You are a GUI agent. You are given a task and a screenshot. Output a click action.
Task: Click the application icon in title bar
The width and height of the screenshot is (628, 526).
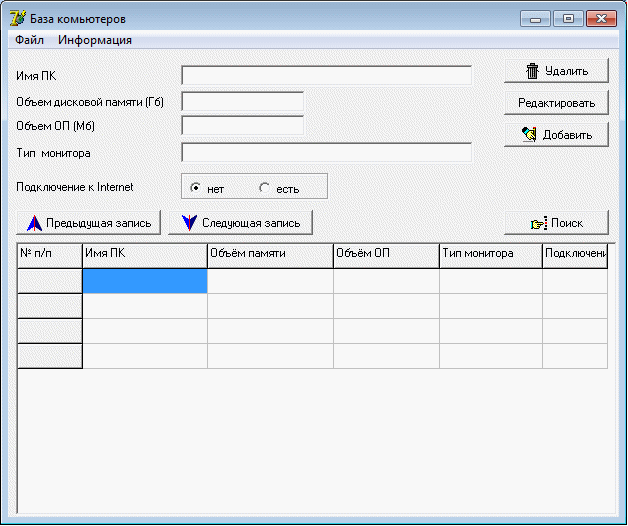pos(18,18)
